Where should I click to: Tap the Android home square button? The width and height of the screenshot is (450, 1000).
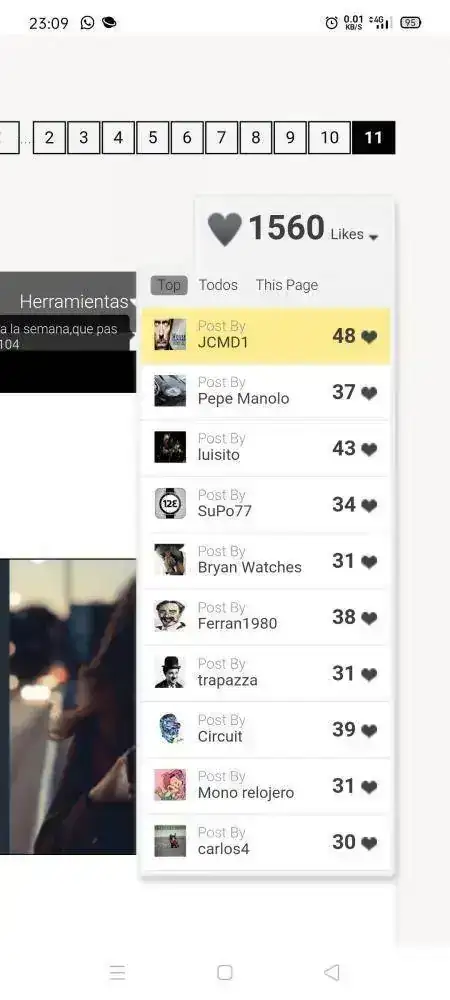[x=224, y=973]
